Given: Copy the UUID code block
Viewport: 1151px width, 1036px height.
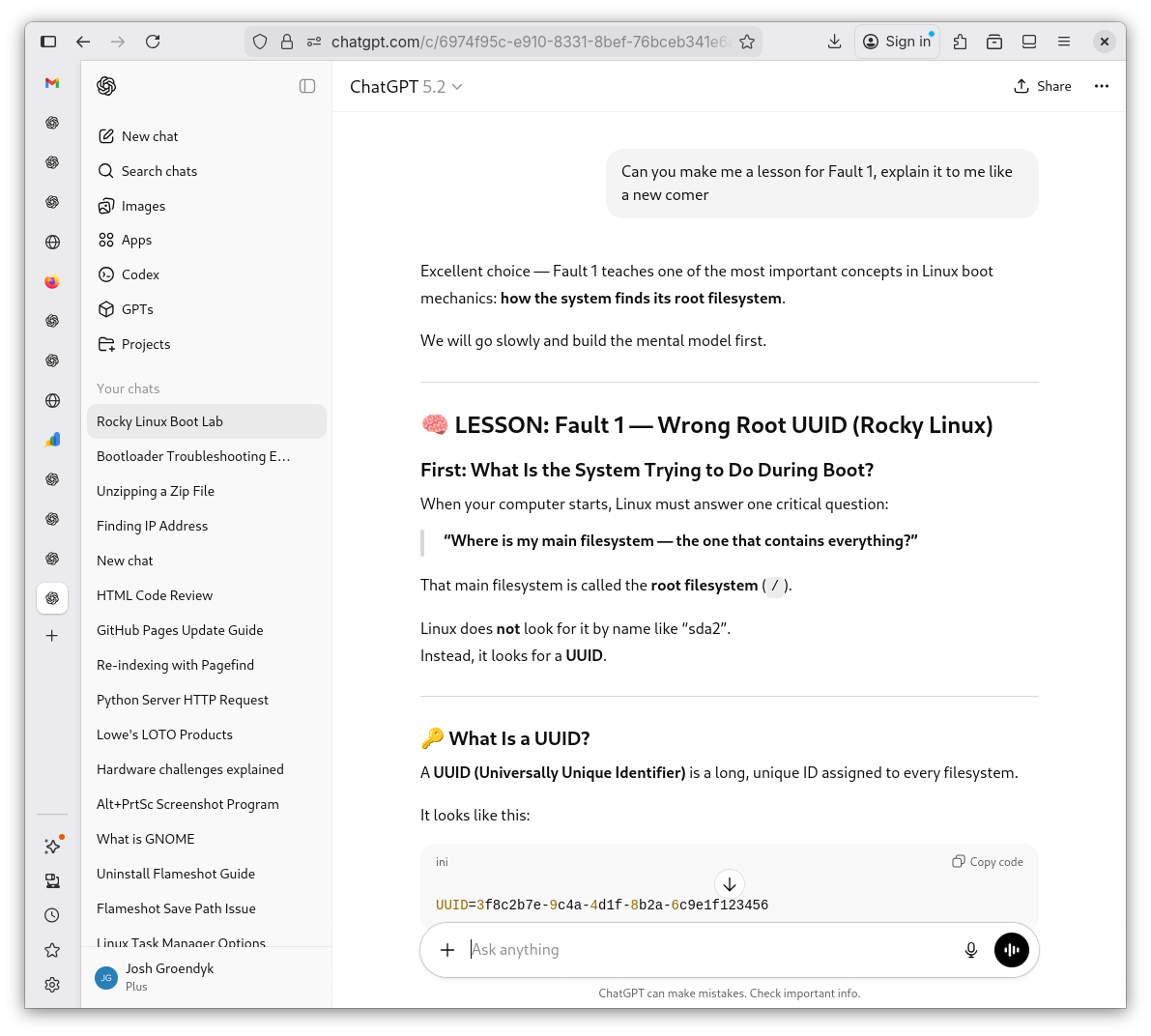Looking at the screenshot, I should click(x=987, y=861).
